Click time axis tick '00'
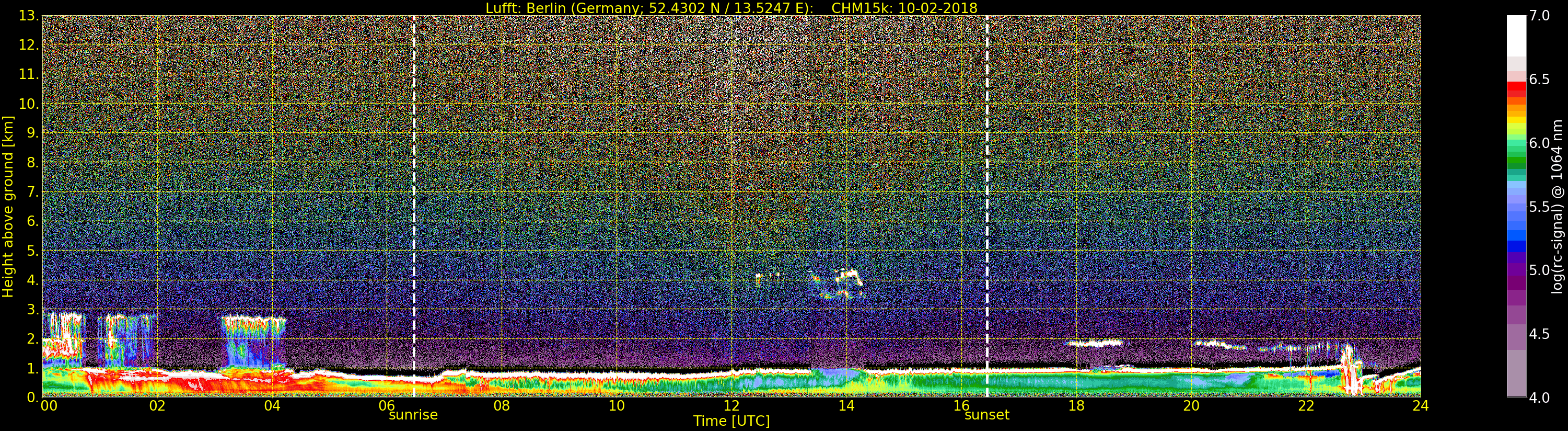The height and width of the screenshot is (431, 1568). (x=49, y=405)
